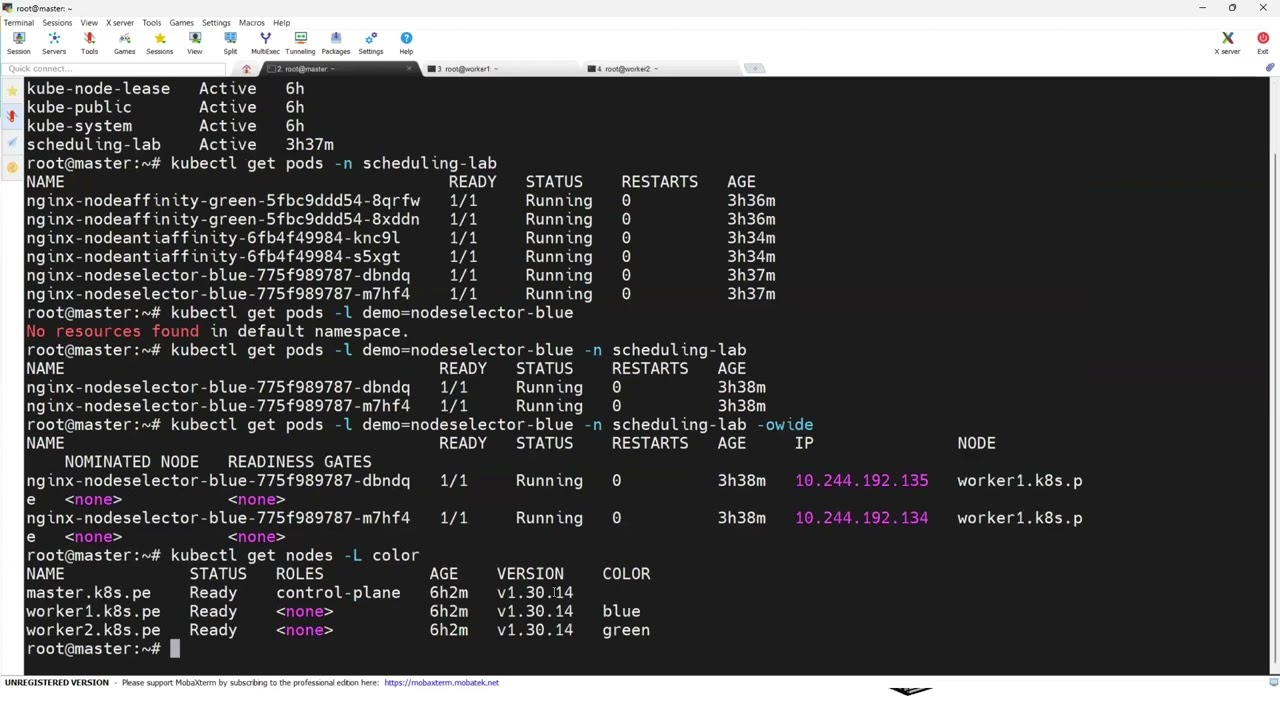
Task: Click the pod name nginx-nodeaffinity-green-5fbc9ddd54-8qrfw
Action: point(223,201)
